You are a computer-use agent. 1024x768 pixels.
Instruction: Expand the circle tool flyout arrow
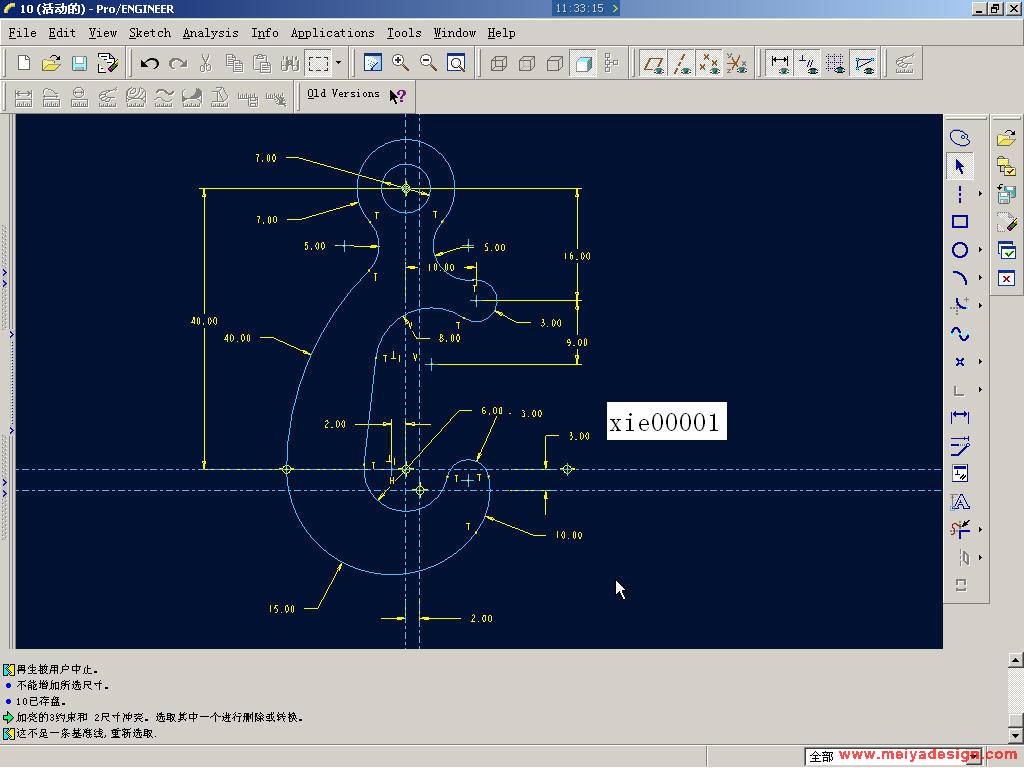(x=980, y=250)
